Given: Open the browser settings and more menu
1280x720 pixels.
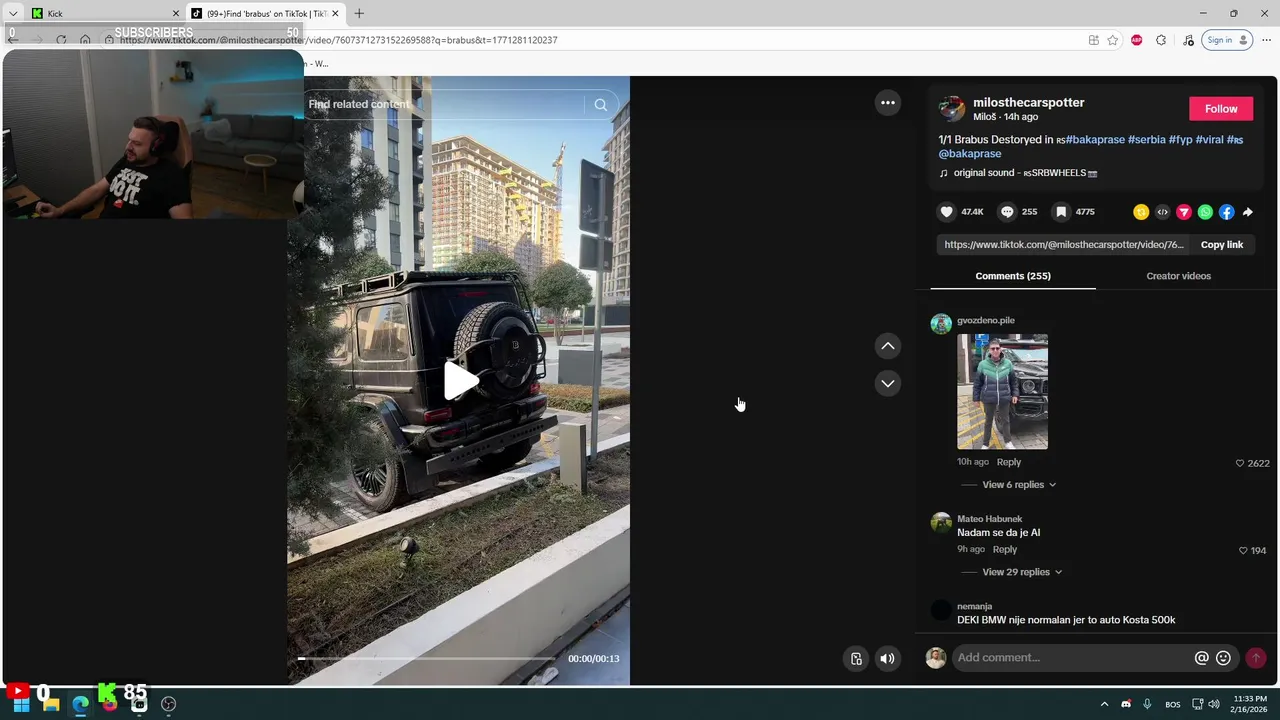Looking at the screenshot, I should (1266, 40).
